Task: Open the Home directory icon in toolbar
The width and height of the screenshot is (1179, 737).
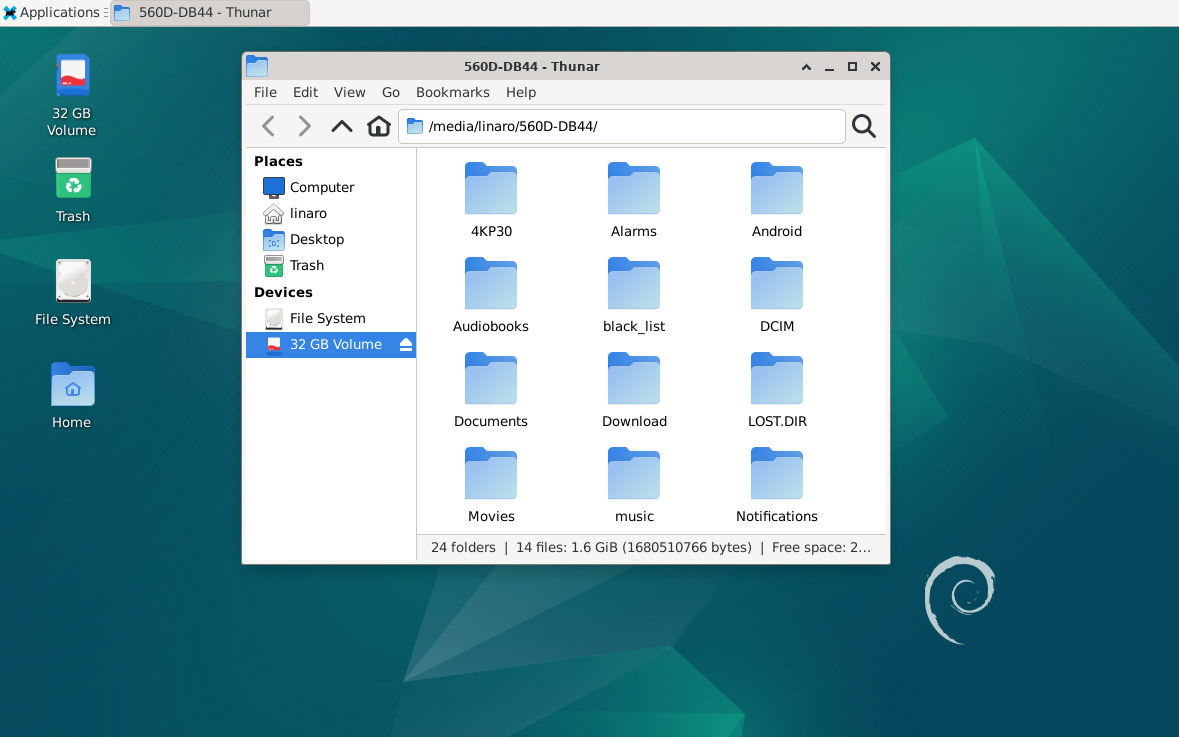Action: tap(378, 126)
